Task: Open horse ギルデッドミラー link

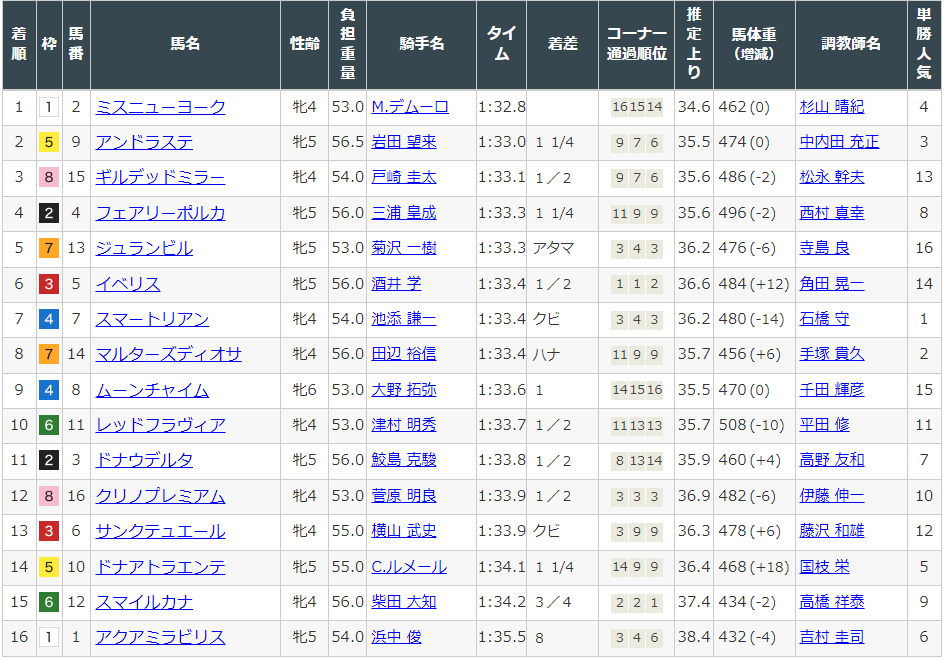Action: [160, 178]
